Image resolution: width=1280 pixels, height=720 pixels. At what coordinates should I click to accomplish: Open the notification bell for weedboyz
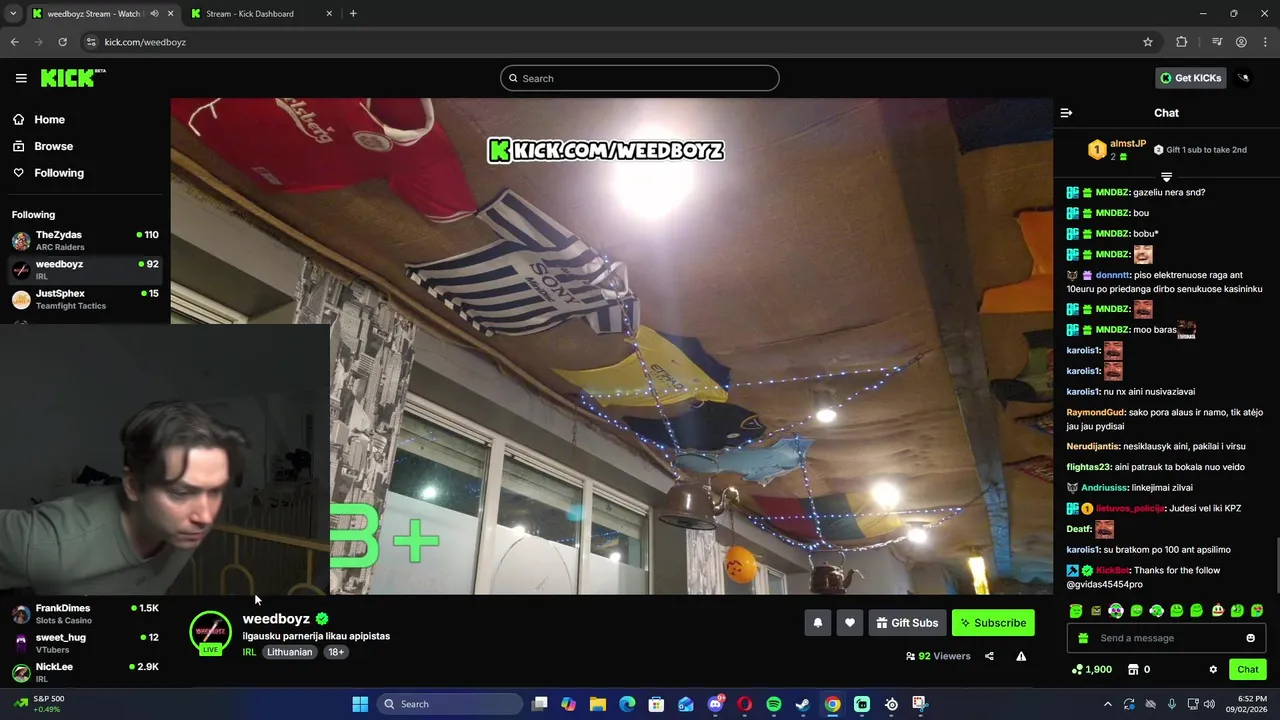818,623
